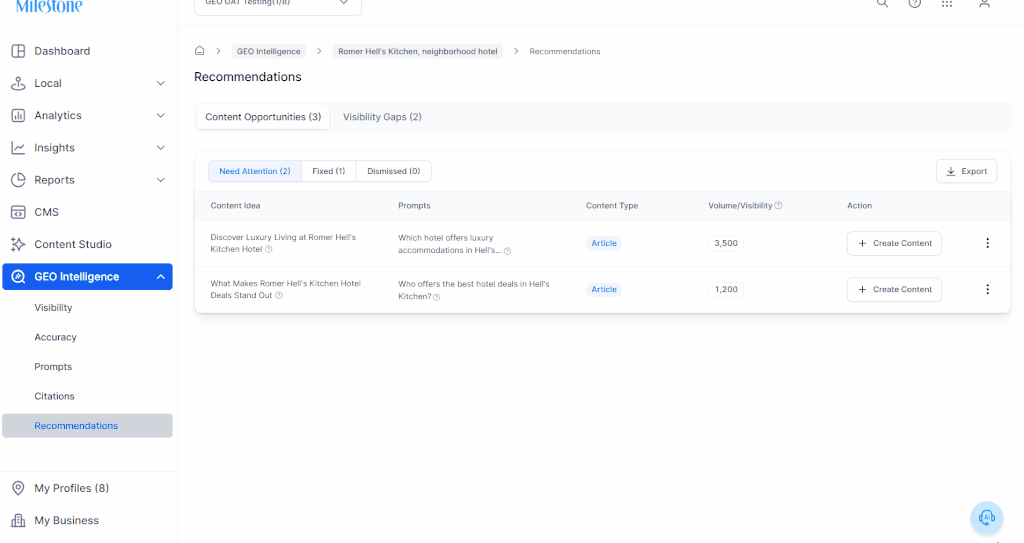Open the AI support chat bubble
The height and width of the screenshot is (543, 1024).
987,518
